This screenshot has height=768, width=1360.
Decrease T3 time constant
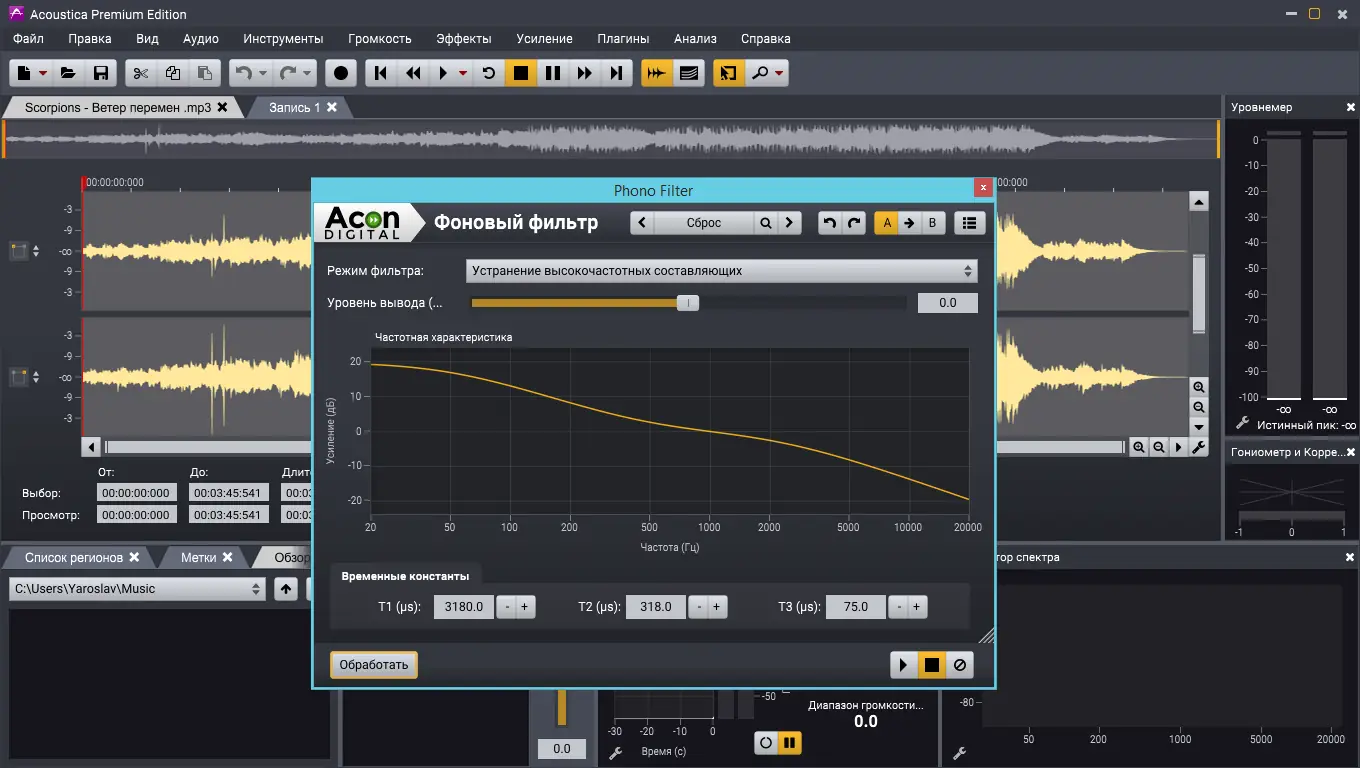click(x=899, y=607)
